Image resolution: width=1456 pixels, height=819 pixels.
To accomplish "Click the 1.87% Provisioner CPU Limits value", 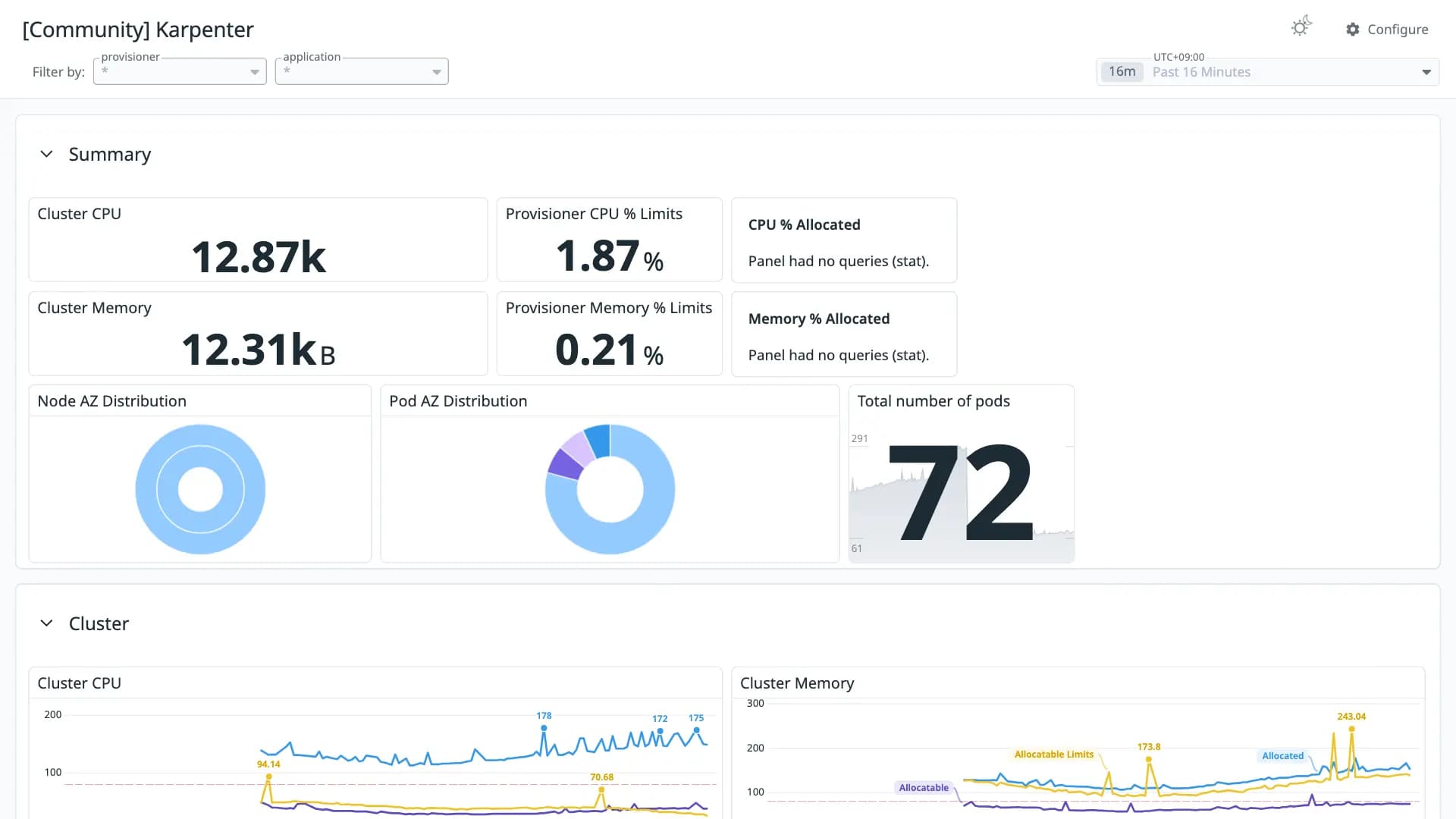I will [610, 256].
